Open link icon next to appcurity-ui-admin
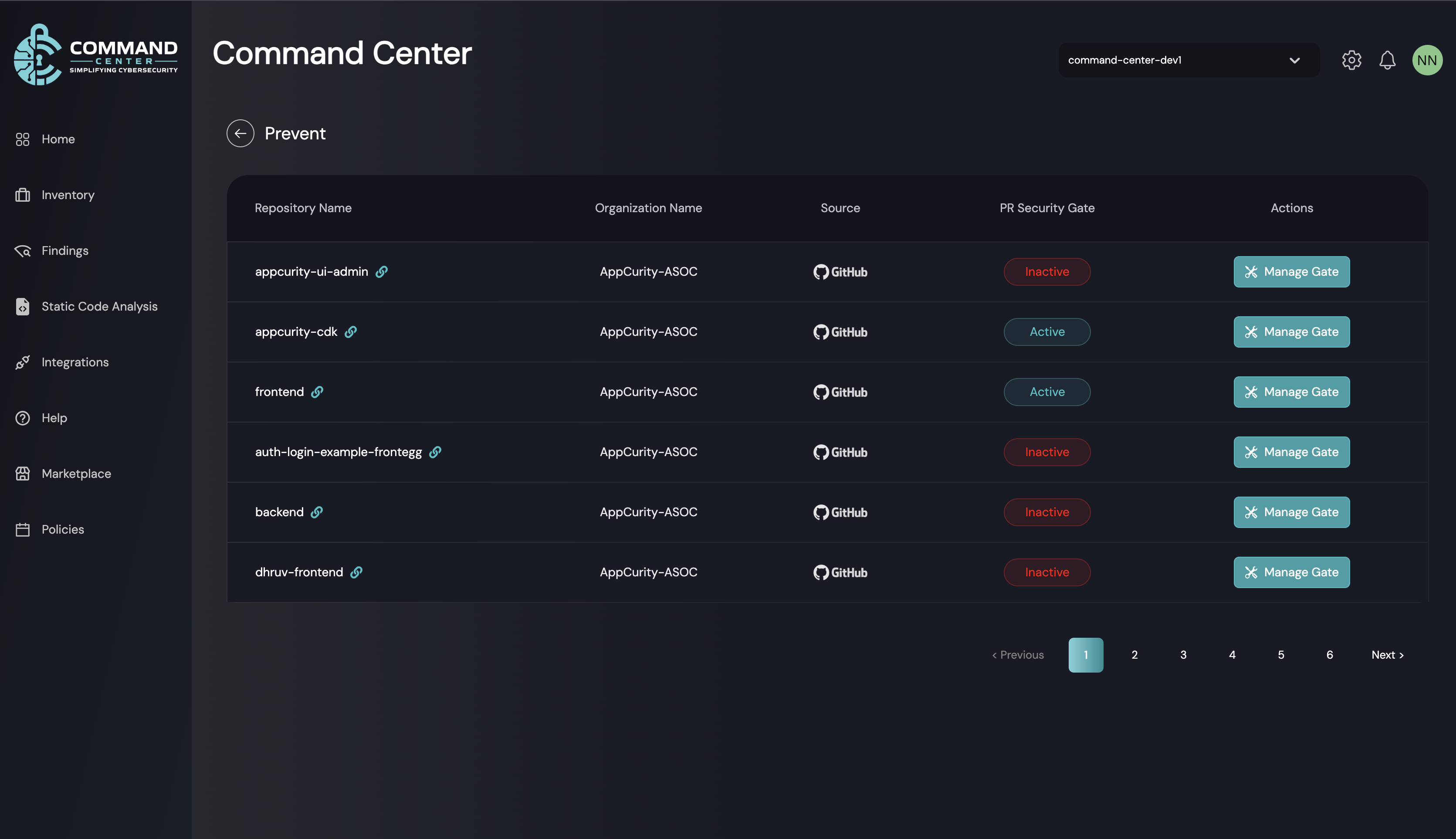The width and height of the screenshot is (1456, 839). pyautogui.click(x=382, y=271)
